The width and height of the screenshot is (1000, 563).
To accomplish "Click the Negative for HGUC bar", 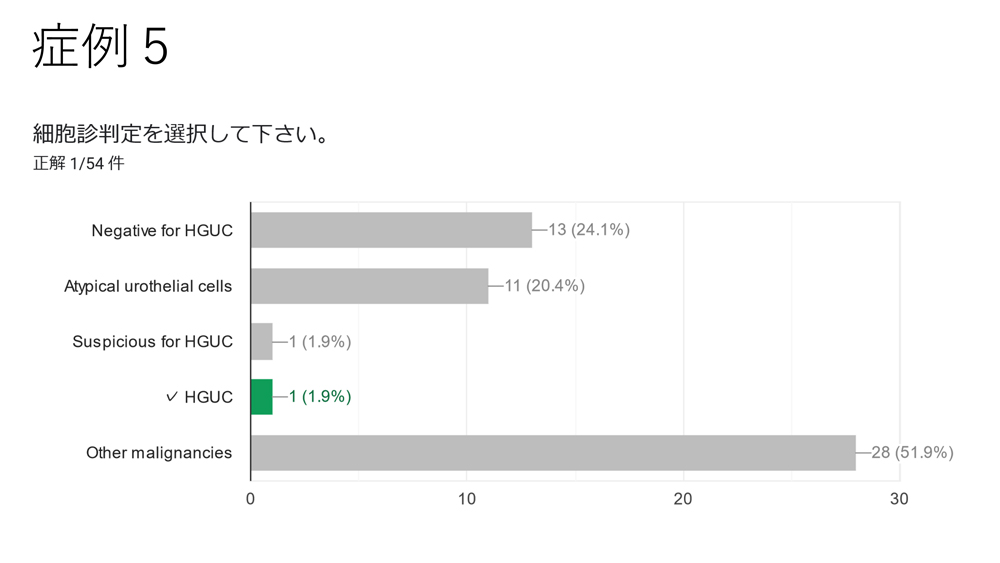I will pyautogui.click(x=392, y=230).
